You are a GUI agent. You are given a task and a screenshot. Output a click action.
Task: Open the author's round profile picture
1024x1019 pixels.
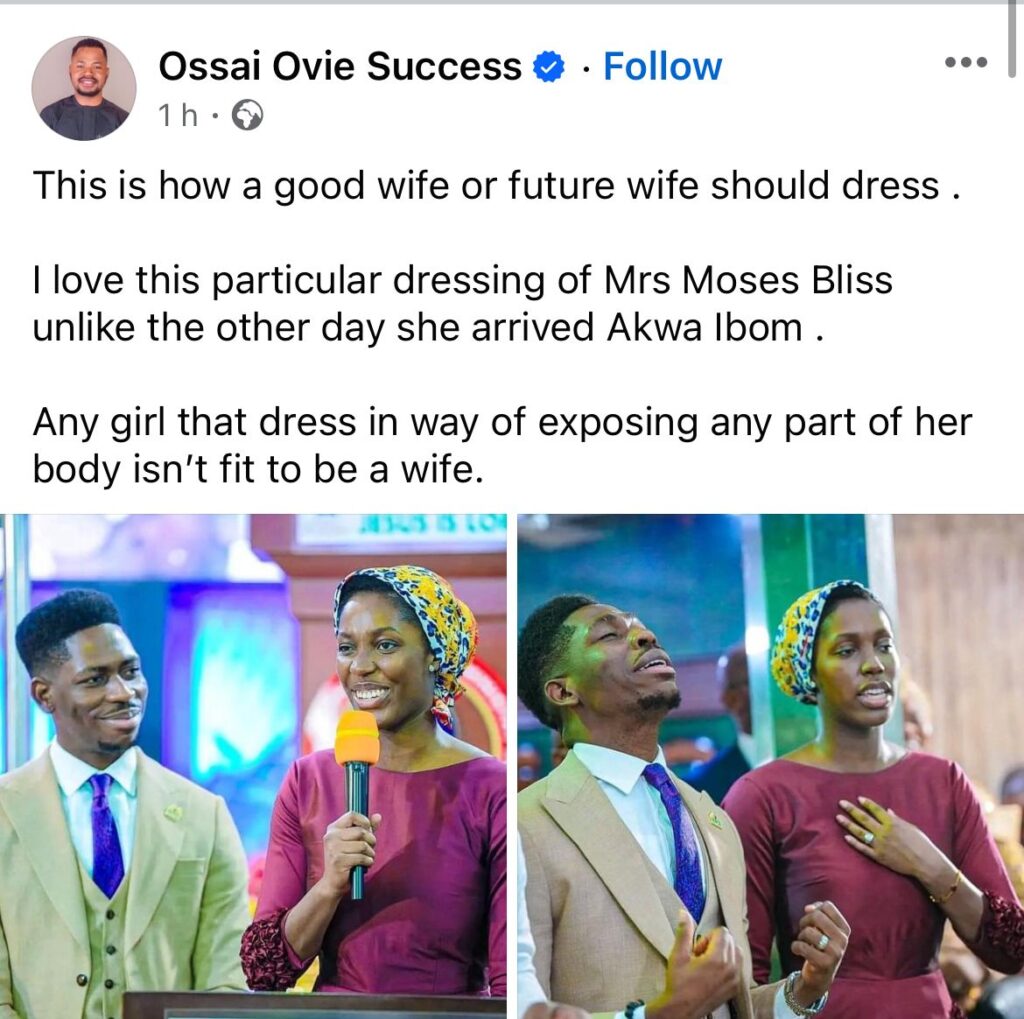click(x=84, y=88)
